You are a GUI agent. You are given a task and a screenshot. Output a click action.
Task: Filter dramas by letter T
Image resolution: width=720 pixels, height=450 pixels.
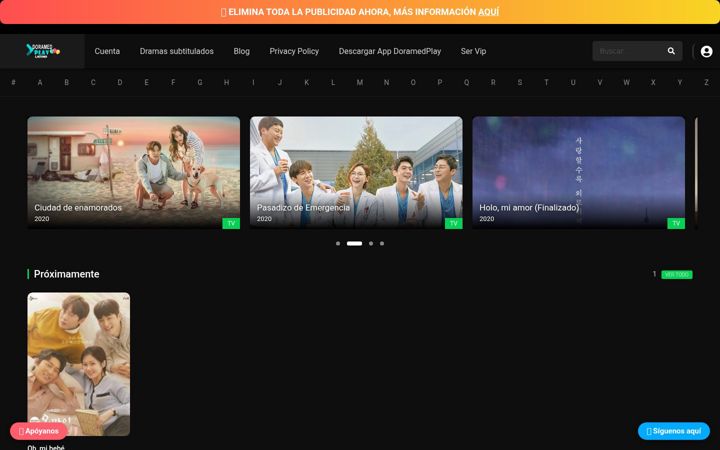point(546,83)
